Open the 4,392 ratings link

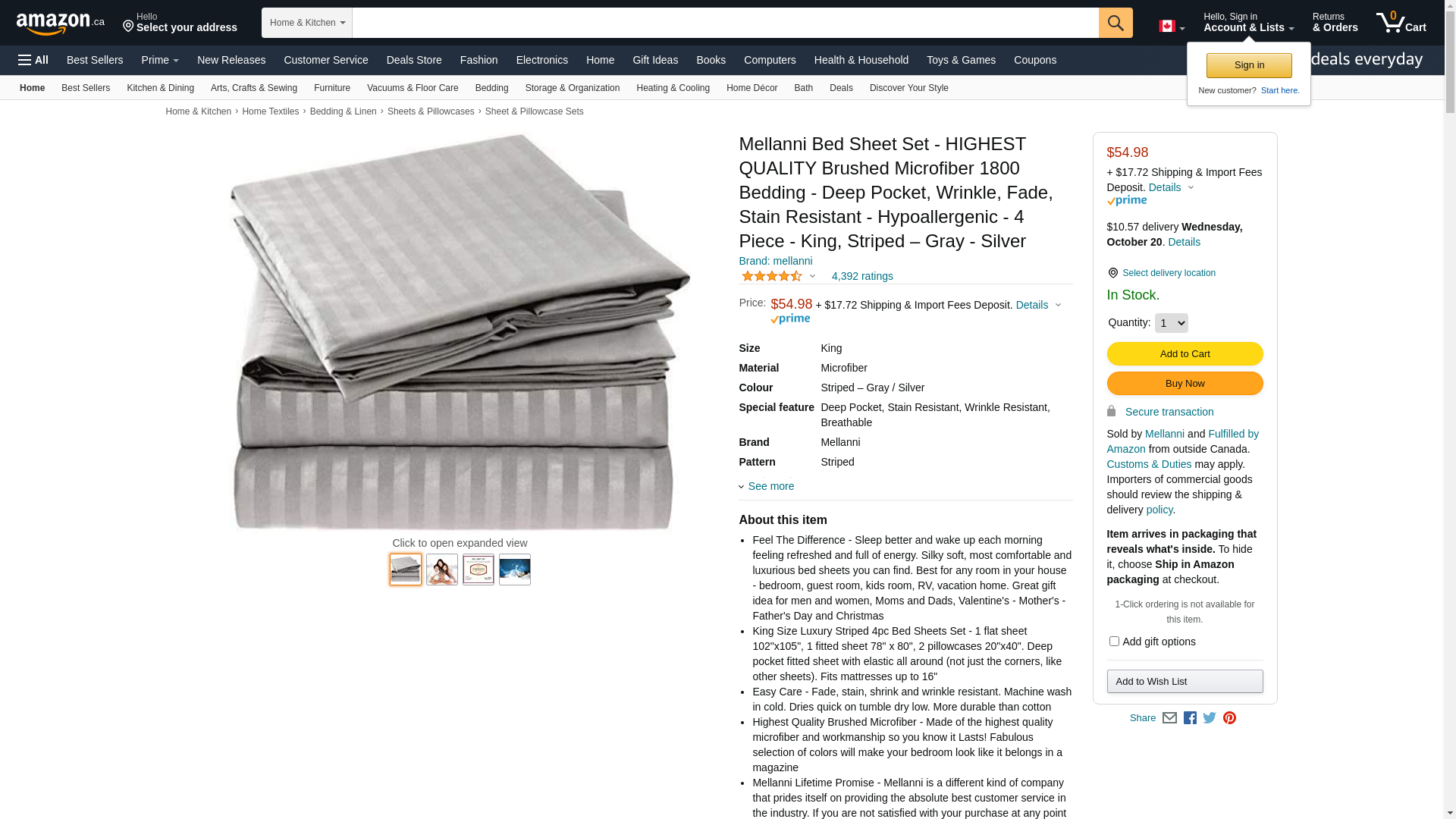pyautogui.click(x=862, y=276)
